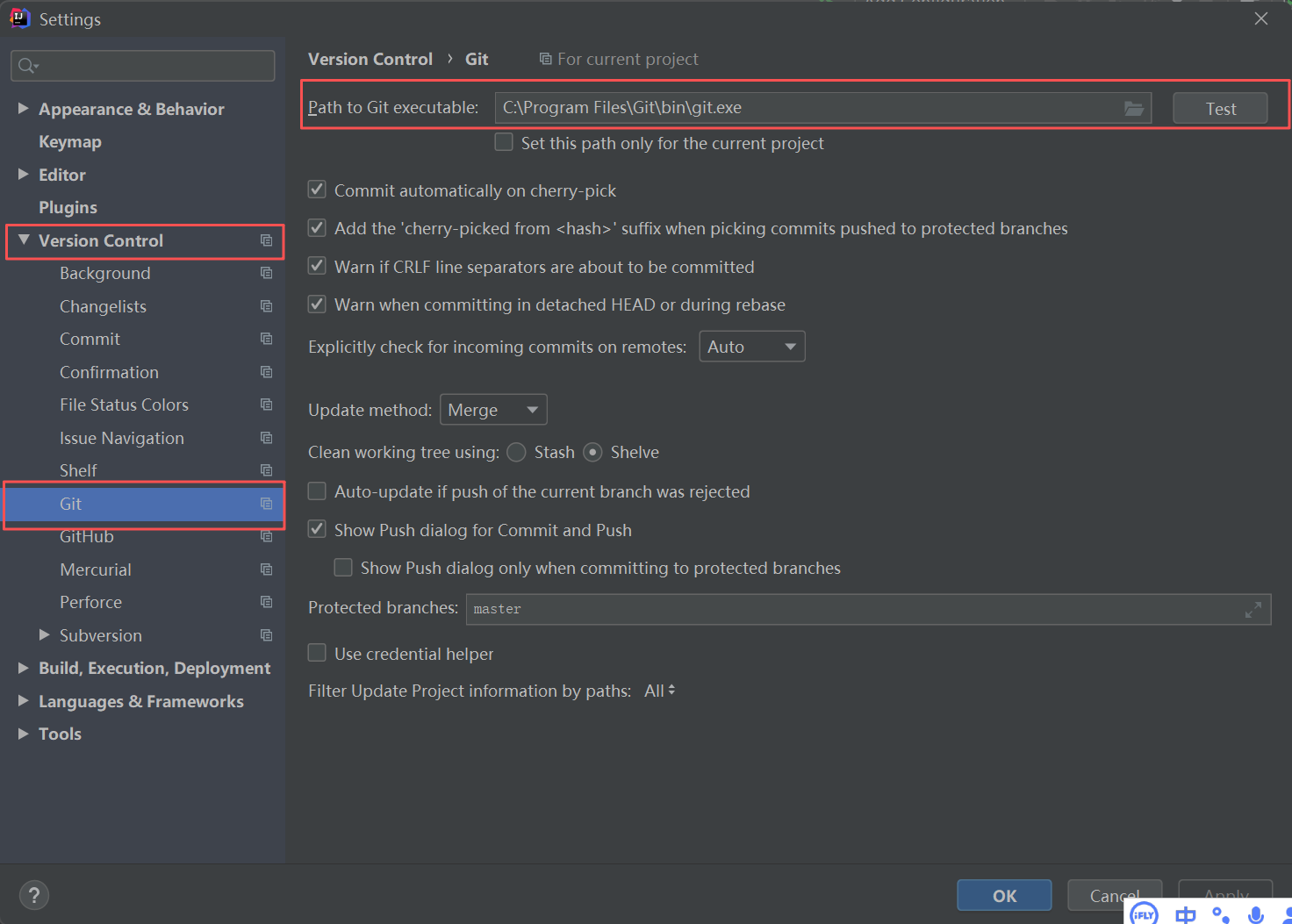Toggle Chinese input mode icon
The width and height of the screenshot is (1292, 924).
(x=1186, y=915)
